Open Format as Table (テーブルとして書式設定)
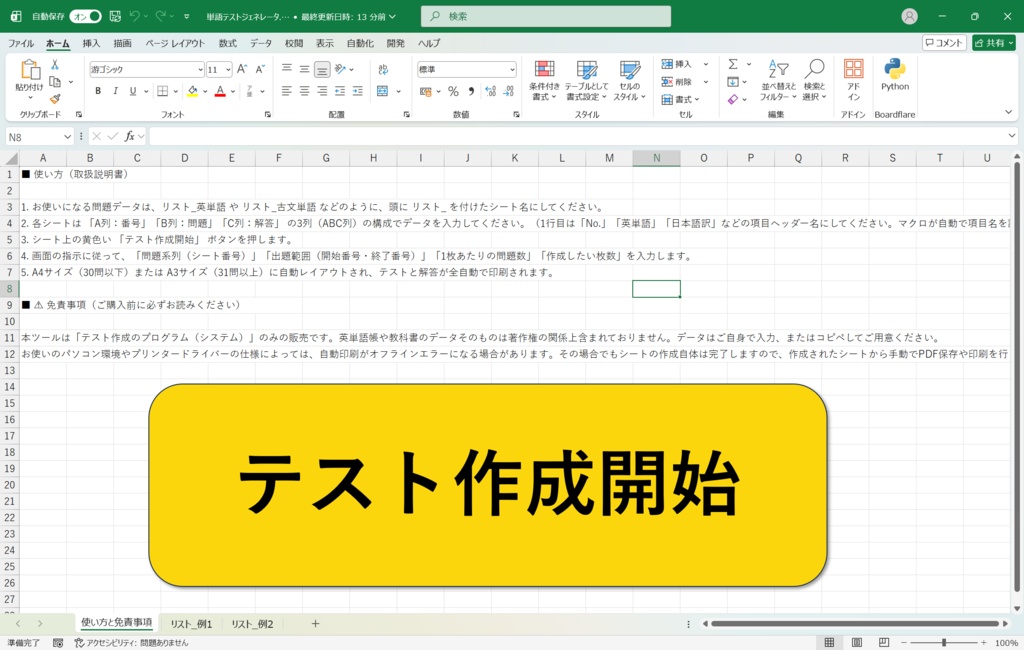This screenshot has height=650, width=1024. click(586, 80)
